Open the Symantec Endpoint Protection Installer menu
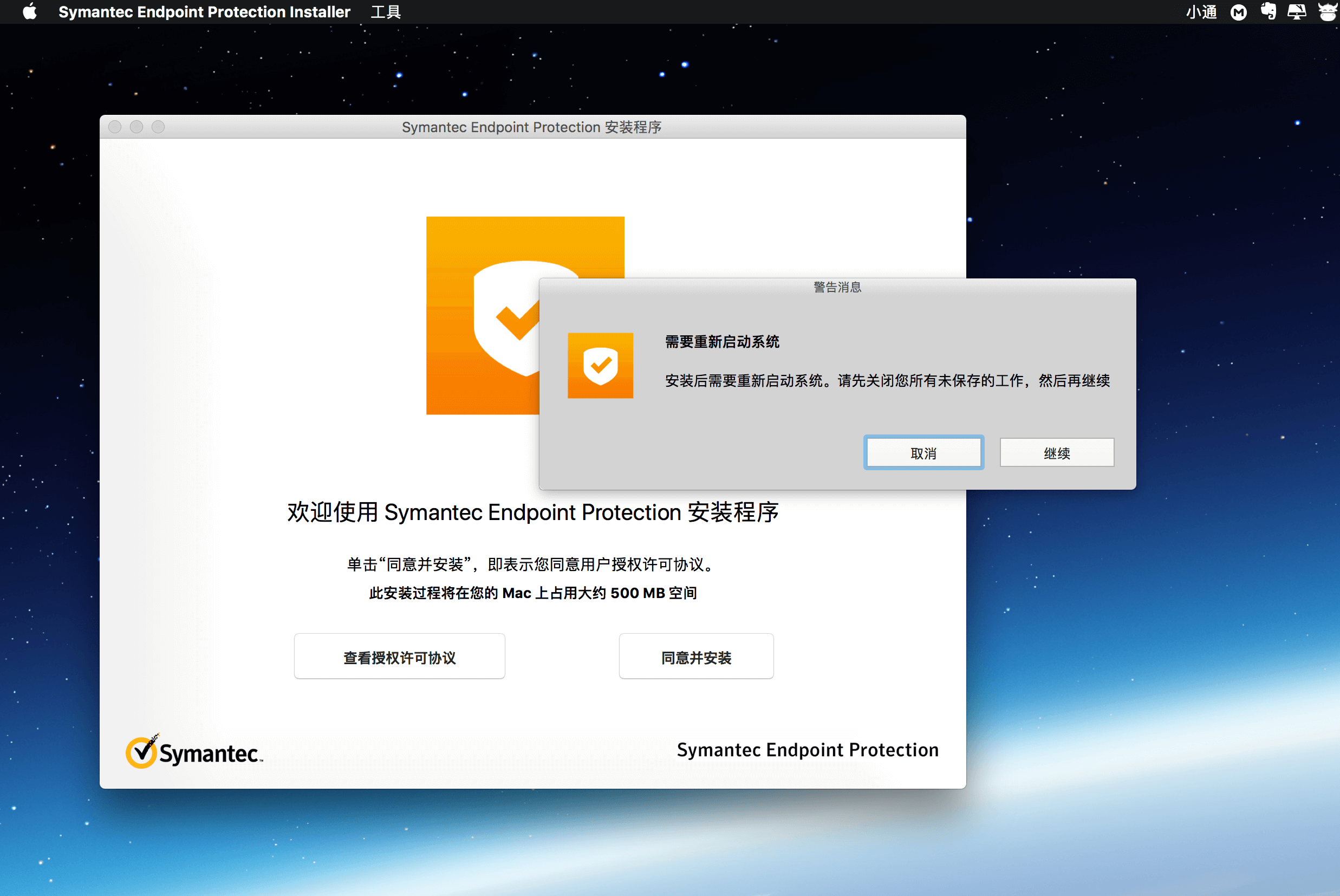Screen dimensions: 1340x896 pos(204,11)
